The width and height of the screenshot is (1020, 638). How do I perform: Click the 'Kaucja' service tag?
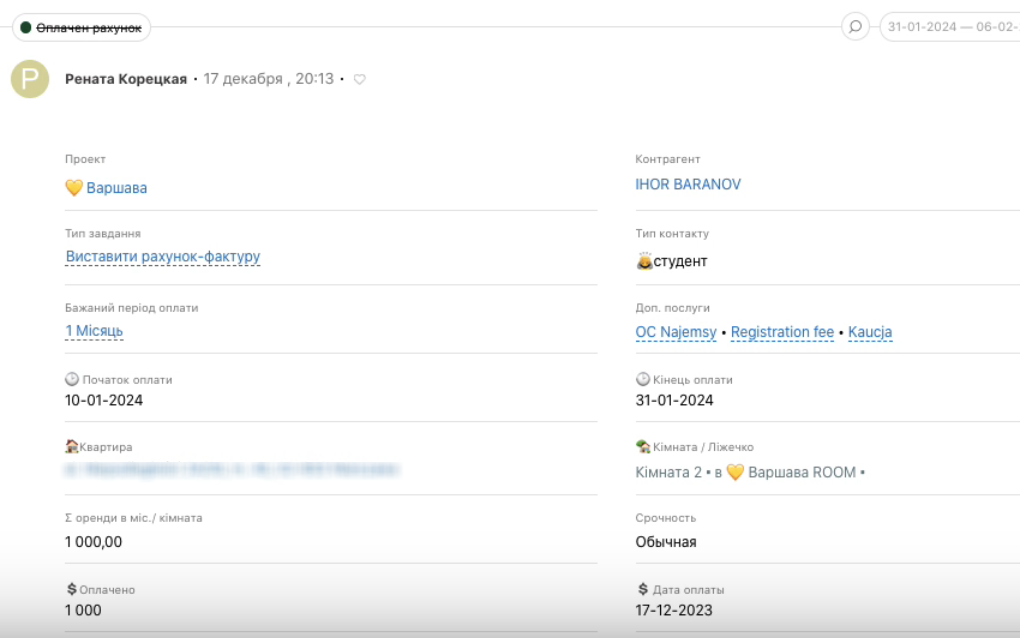click(x=870, y=332)
